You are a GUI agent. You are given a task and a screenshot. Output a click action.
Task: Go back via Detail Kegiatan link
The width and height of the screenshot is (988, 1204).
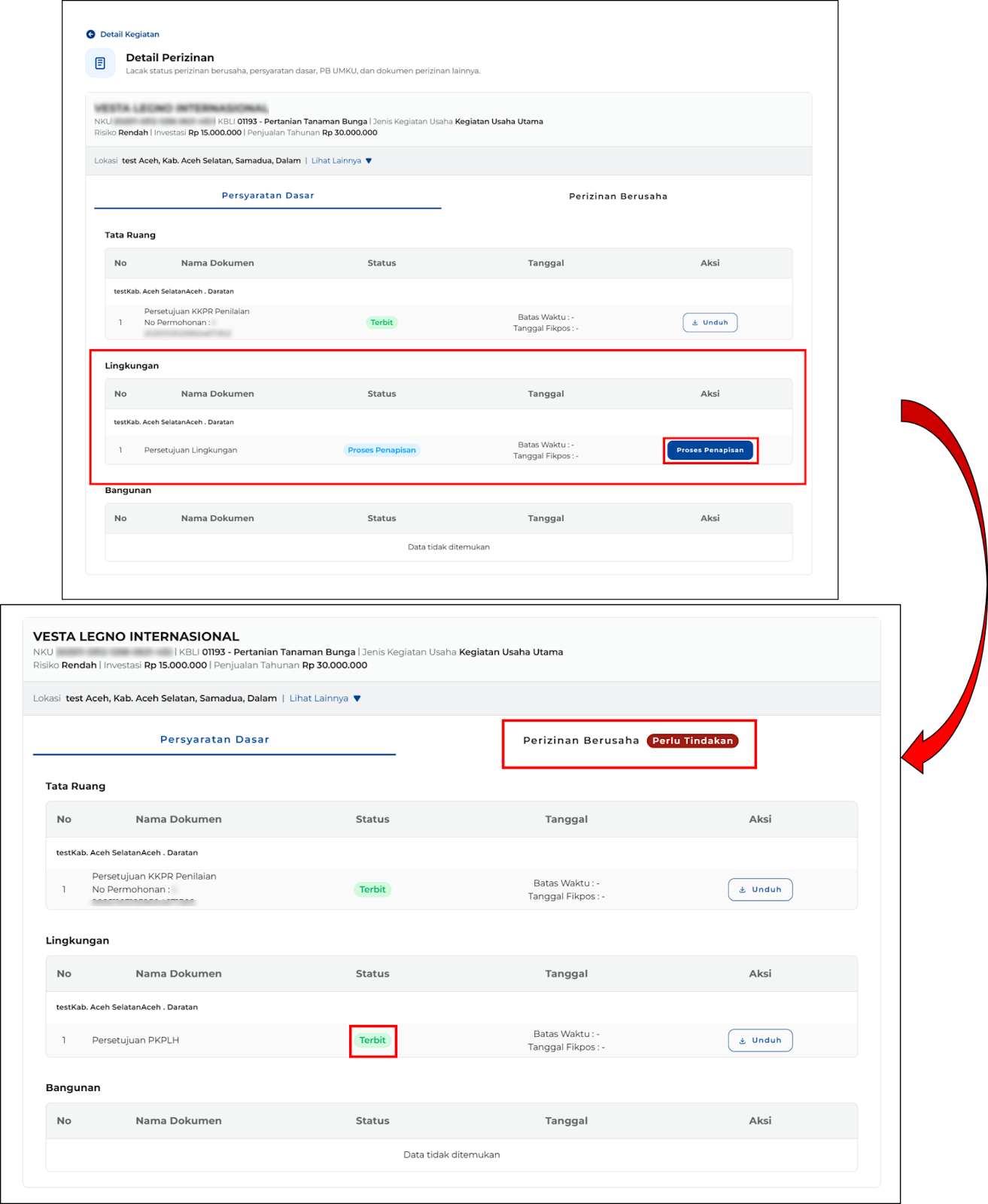point(129,35)
